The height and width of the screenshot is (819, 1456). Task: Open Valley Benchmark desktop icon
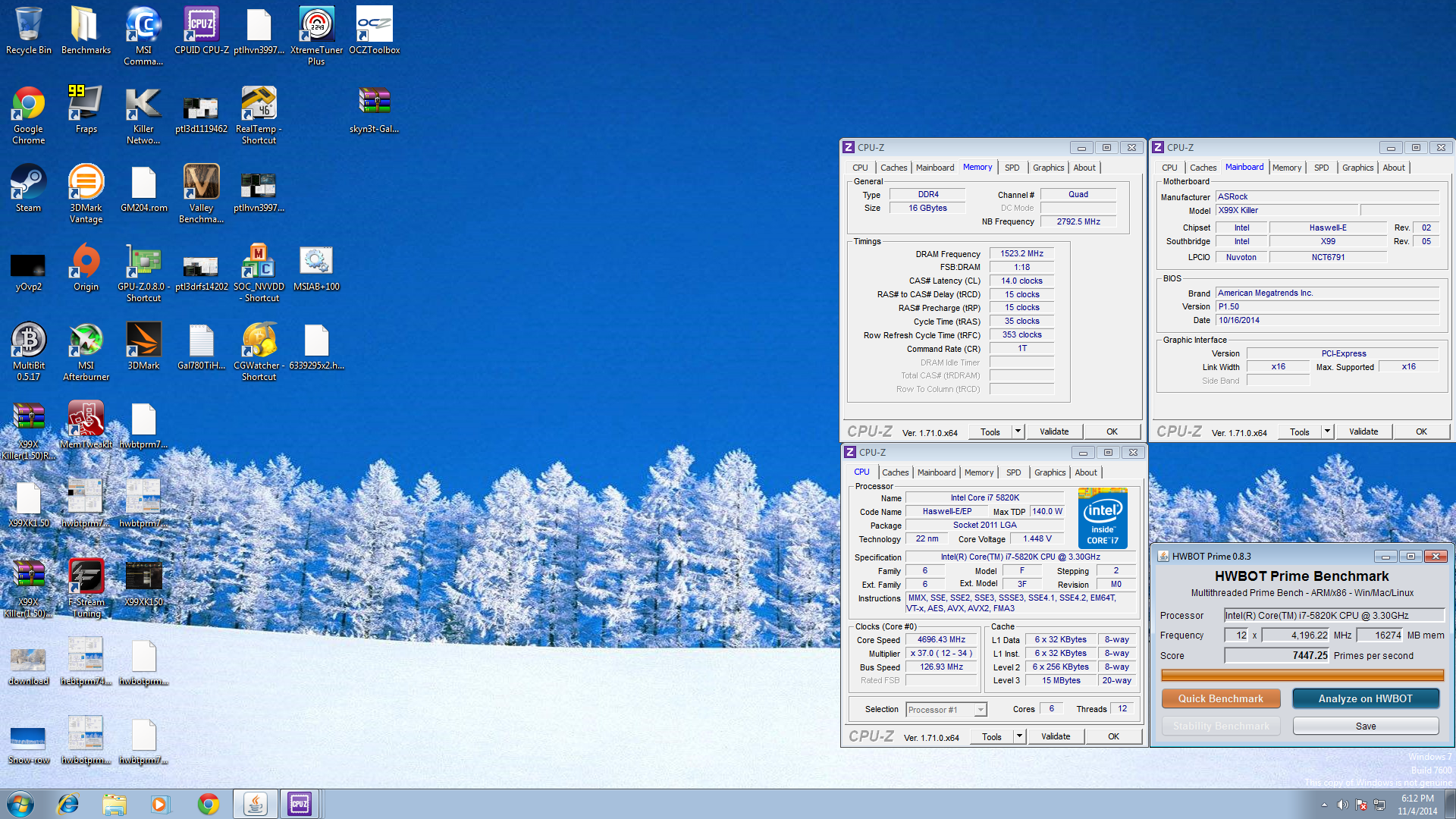pos(201,193)
